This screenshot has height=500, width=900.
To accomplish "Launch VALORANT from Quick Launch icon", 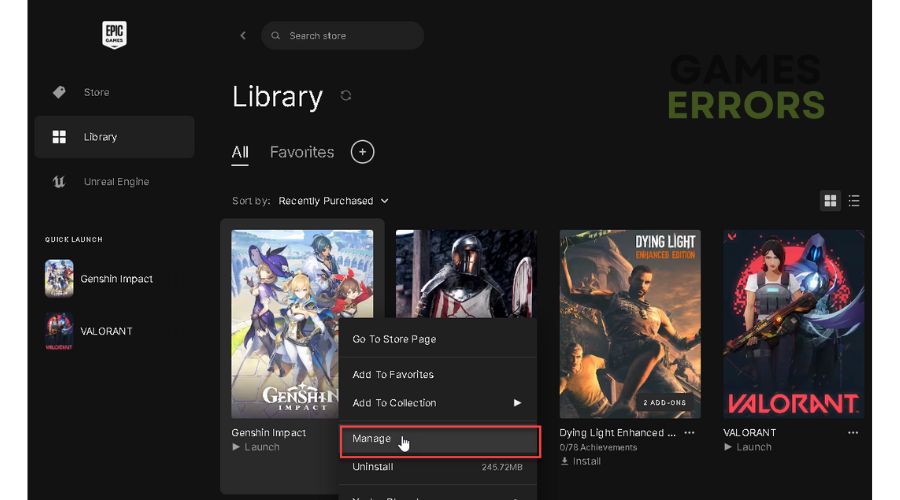I will (59, 331).
